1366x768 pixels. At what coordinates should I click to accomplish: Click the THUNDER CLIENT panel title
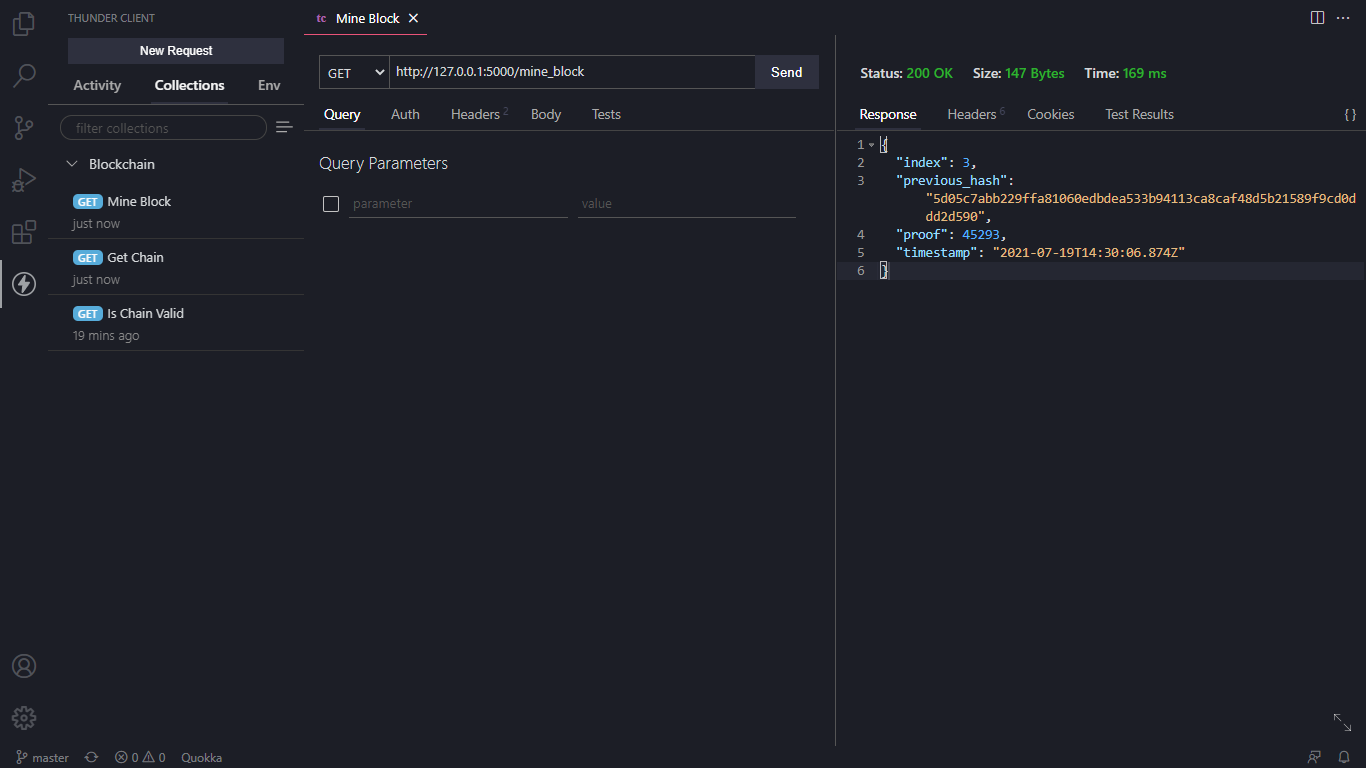(x=111, y=18)
